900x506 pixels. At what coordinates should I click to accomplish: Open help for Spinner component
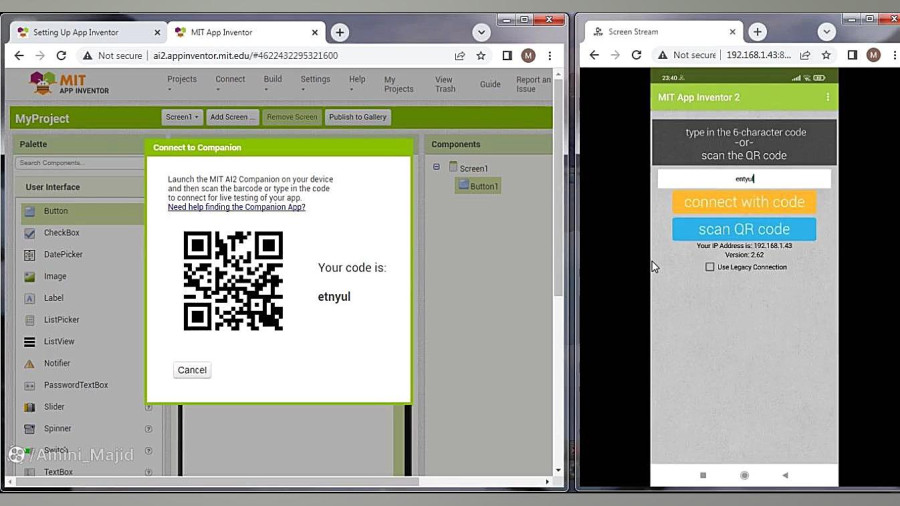pos(148,429)
